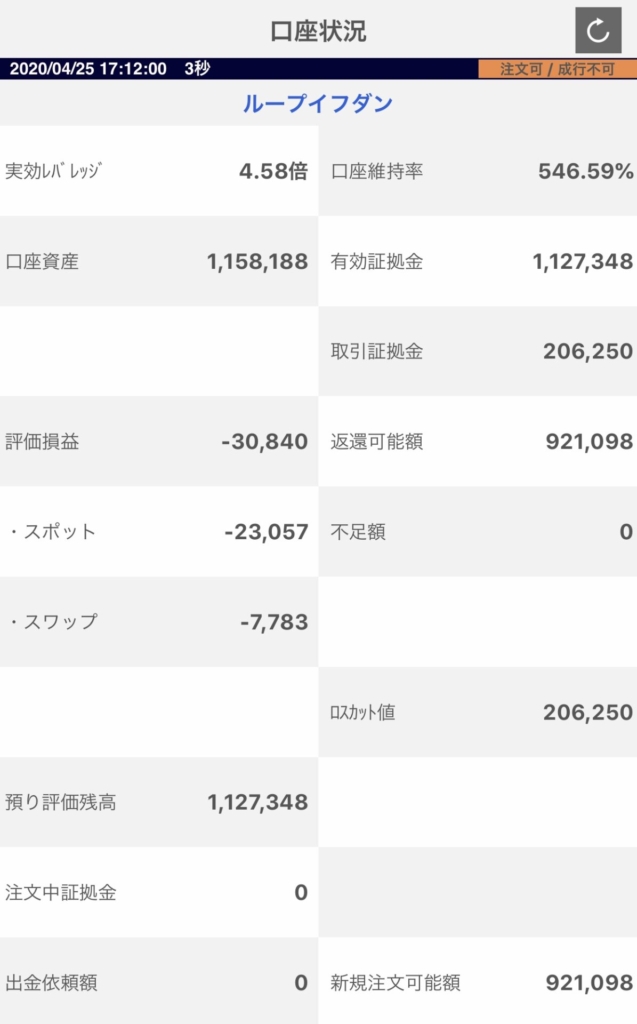
Task: Tap the スワップ -7,783 row
Action: (159, 622)
